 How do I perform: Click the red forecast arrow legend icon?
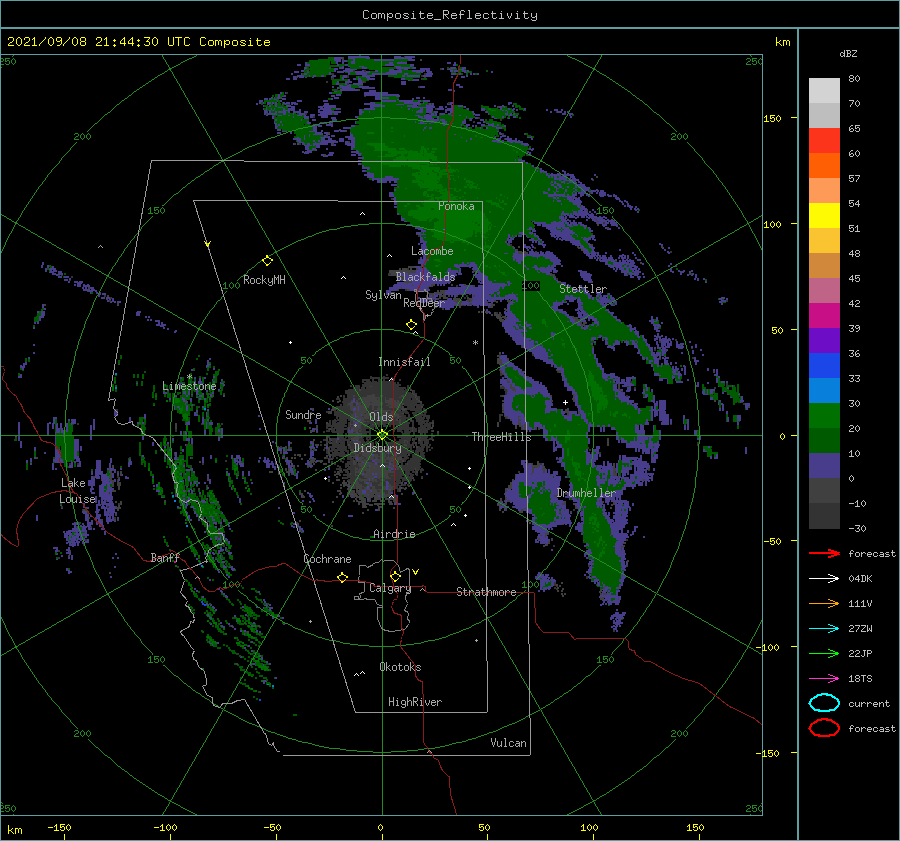click(x=824, y=553)
